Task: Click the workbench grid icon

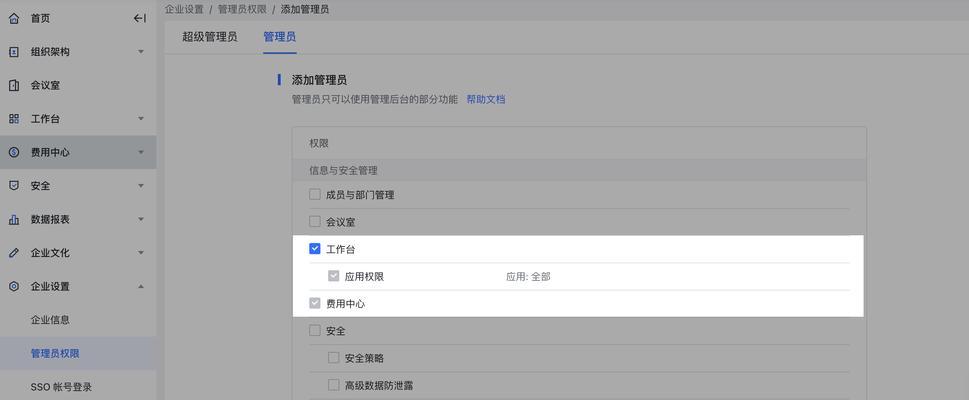Action: (x=14, y=119)
